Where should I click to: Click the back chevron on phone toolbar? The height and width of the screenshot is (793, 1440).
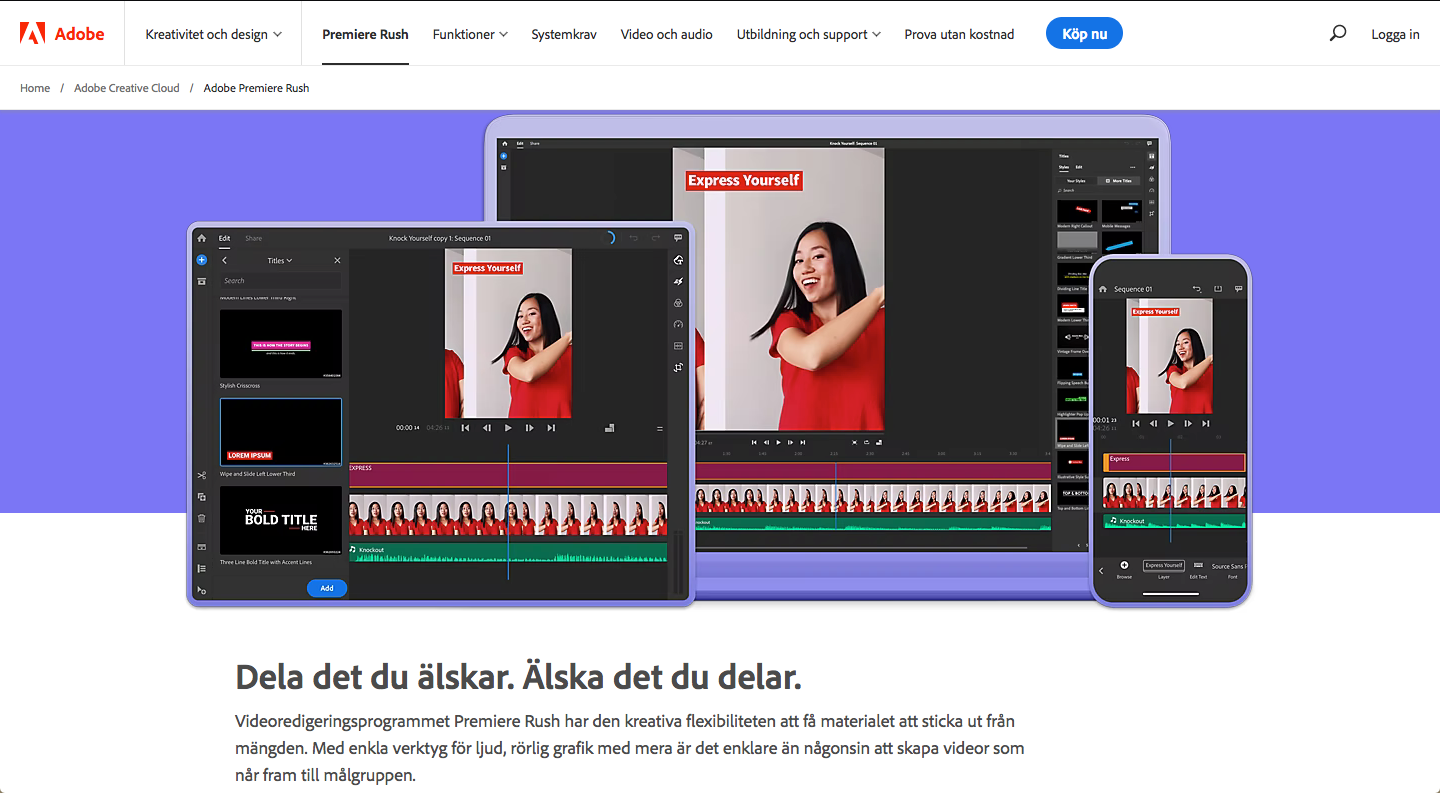click(1102, 570)
